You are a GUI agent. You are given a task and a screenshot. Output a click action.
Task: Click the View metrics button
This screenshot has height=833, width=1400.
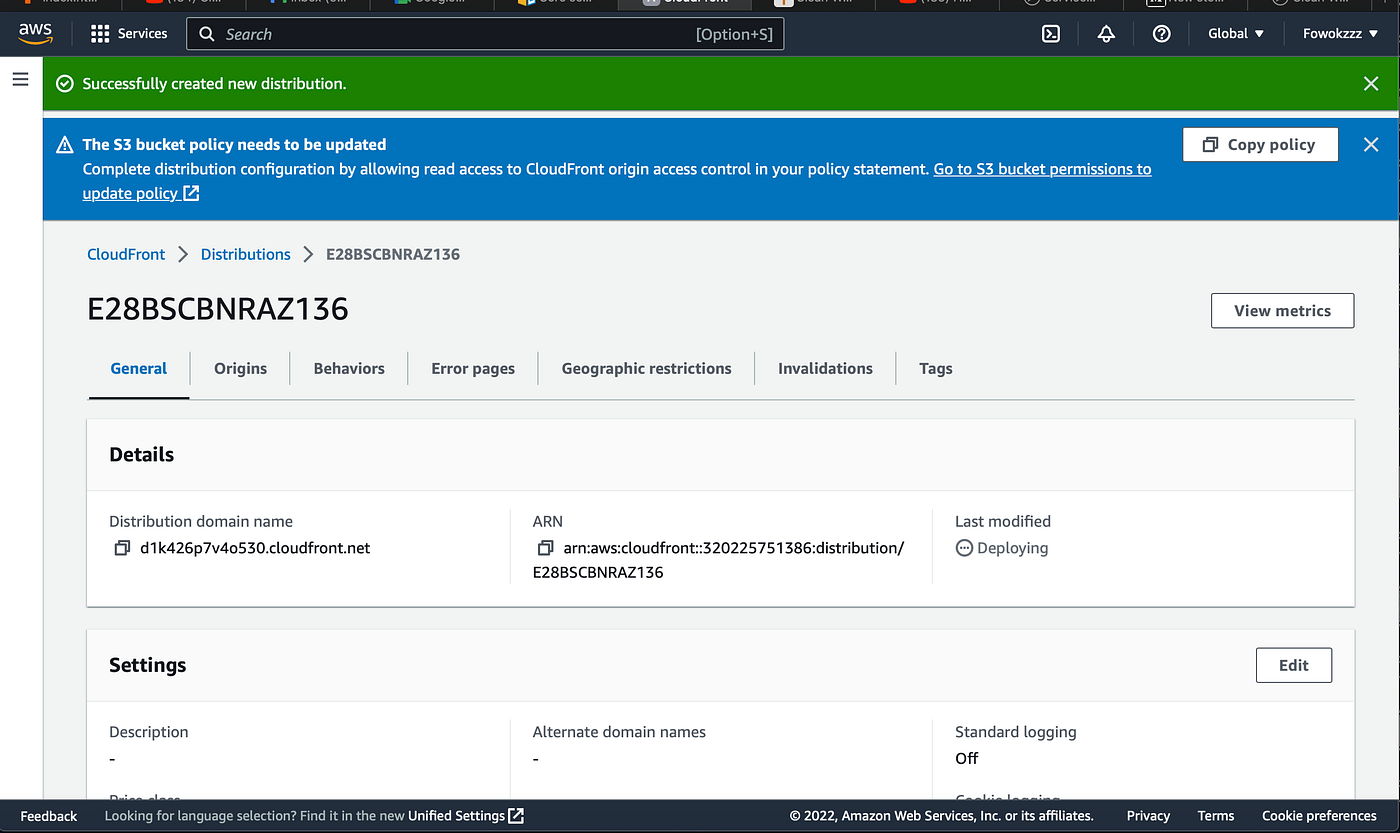pyautogui.click(x=1282, y=311)
